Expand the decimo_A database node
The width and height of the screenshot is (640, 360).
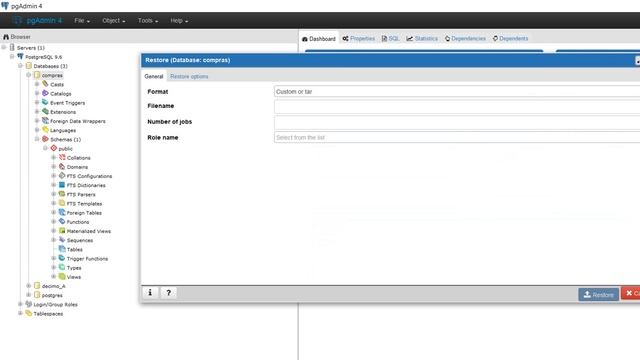click(x=29, y=285)
